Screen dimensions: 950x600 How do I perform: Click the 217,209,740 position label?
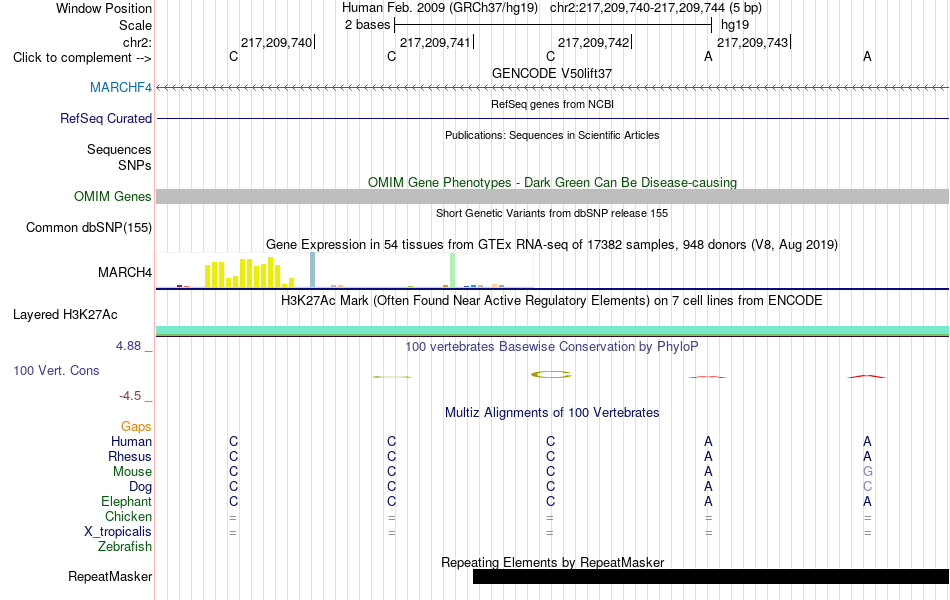point(276,42)
